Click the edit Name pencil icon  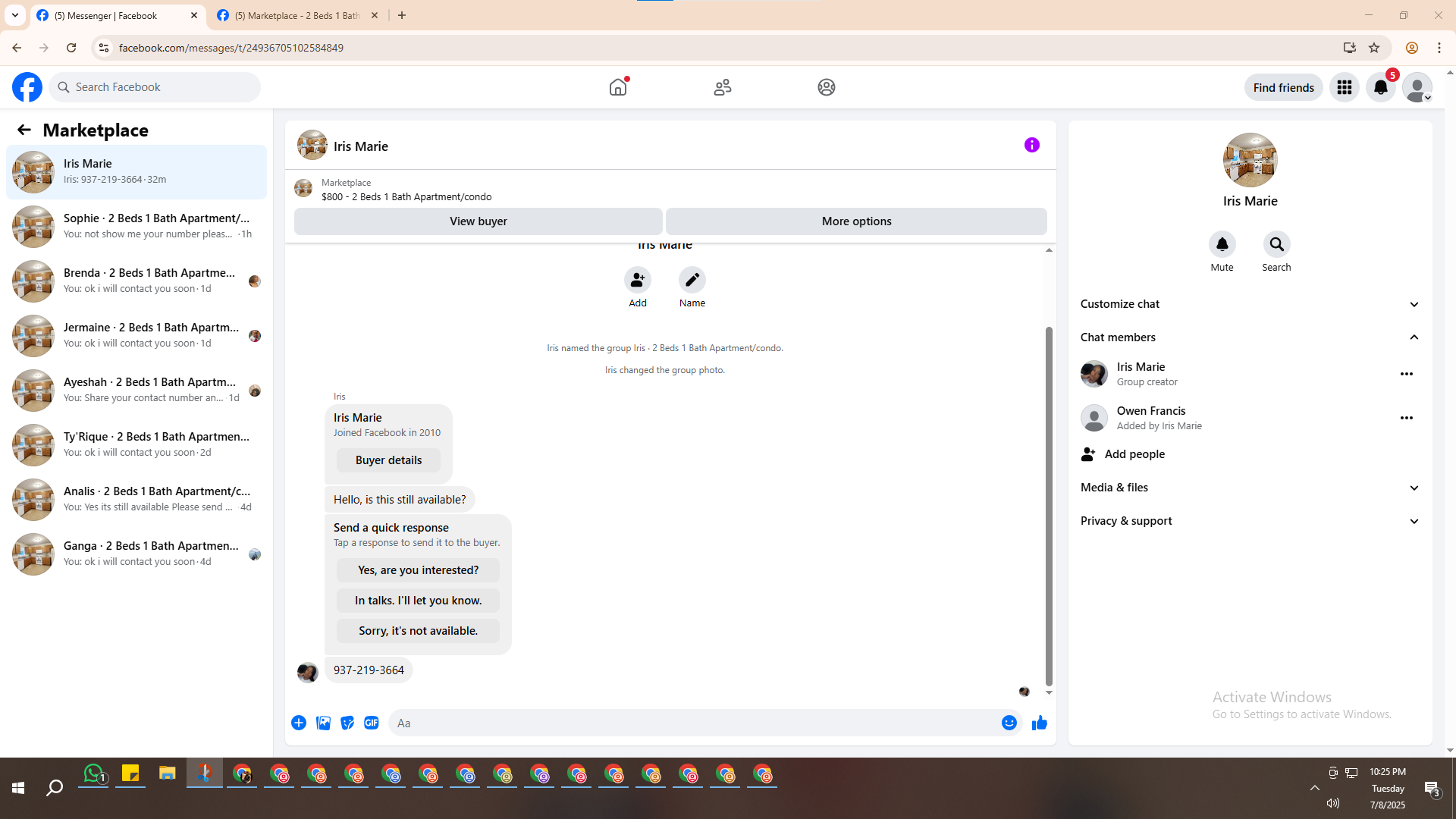[x=692, y=280]
